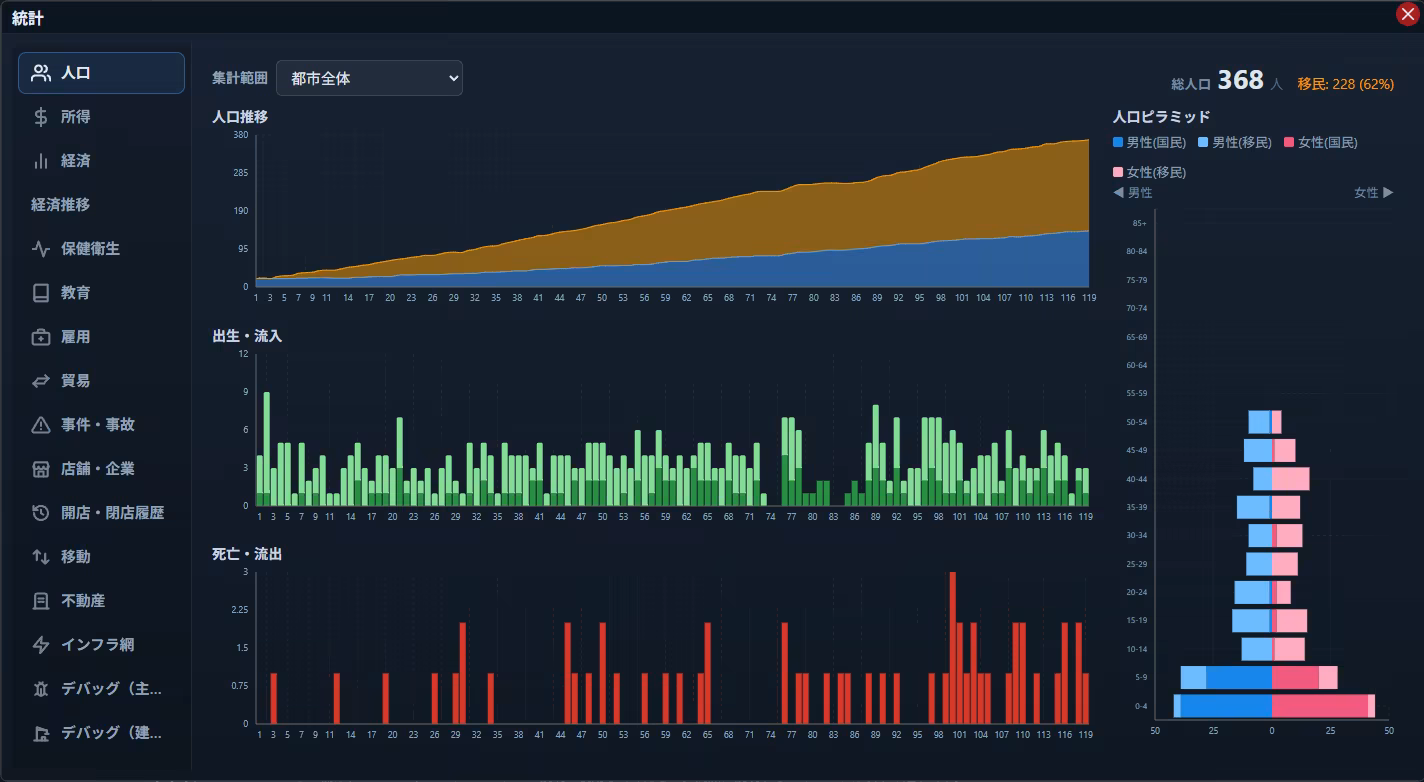Click the history clock icon for 開店・閉店履歴

(x=41, y=513)
